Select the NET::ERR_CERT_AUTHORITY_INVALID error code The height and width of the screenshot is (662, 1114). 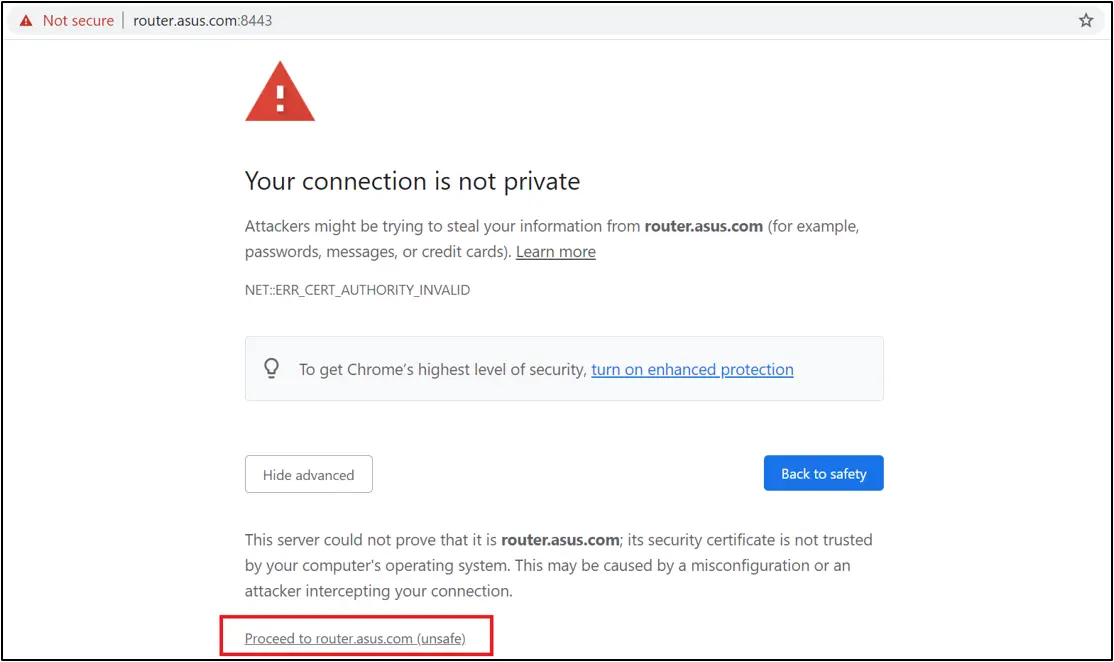coord(356,290)
